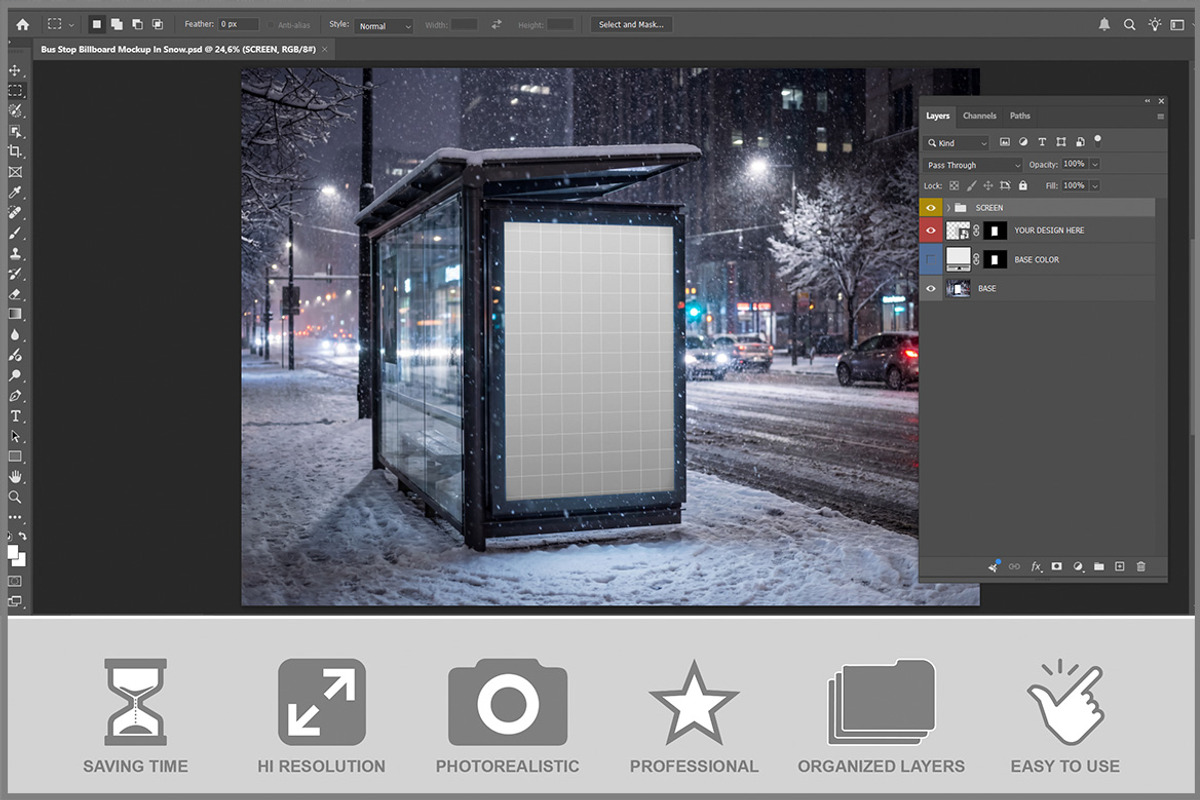Toggle shape layers filter
Viewport: 1200px width, 800px height.
[x=1061, y=143]
